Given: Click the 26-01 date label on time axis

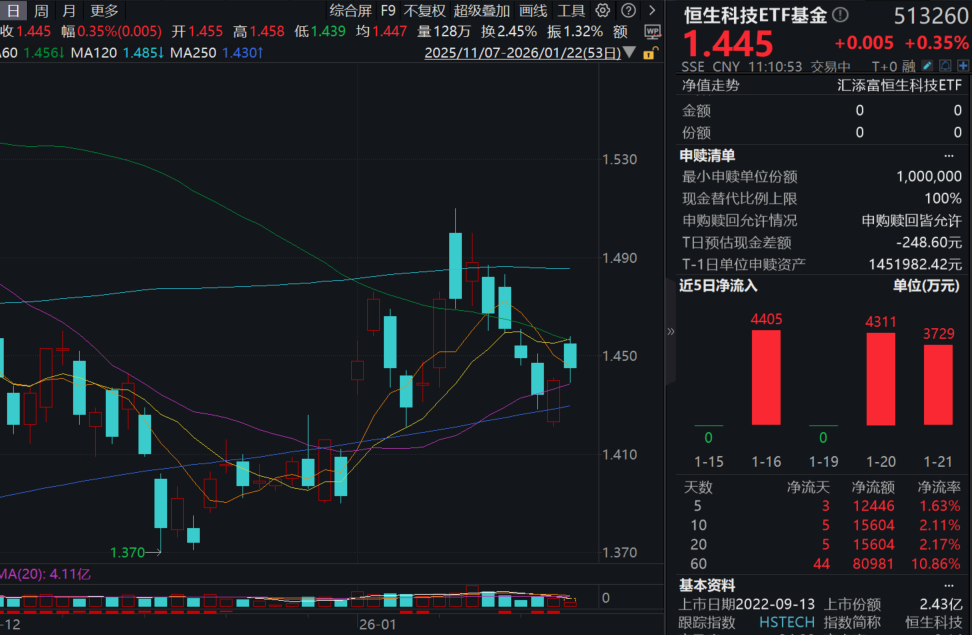Looking at the screenshot, I should 378,624.
